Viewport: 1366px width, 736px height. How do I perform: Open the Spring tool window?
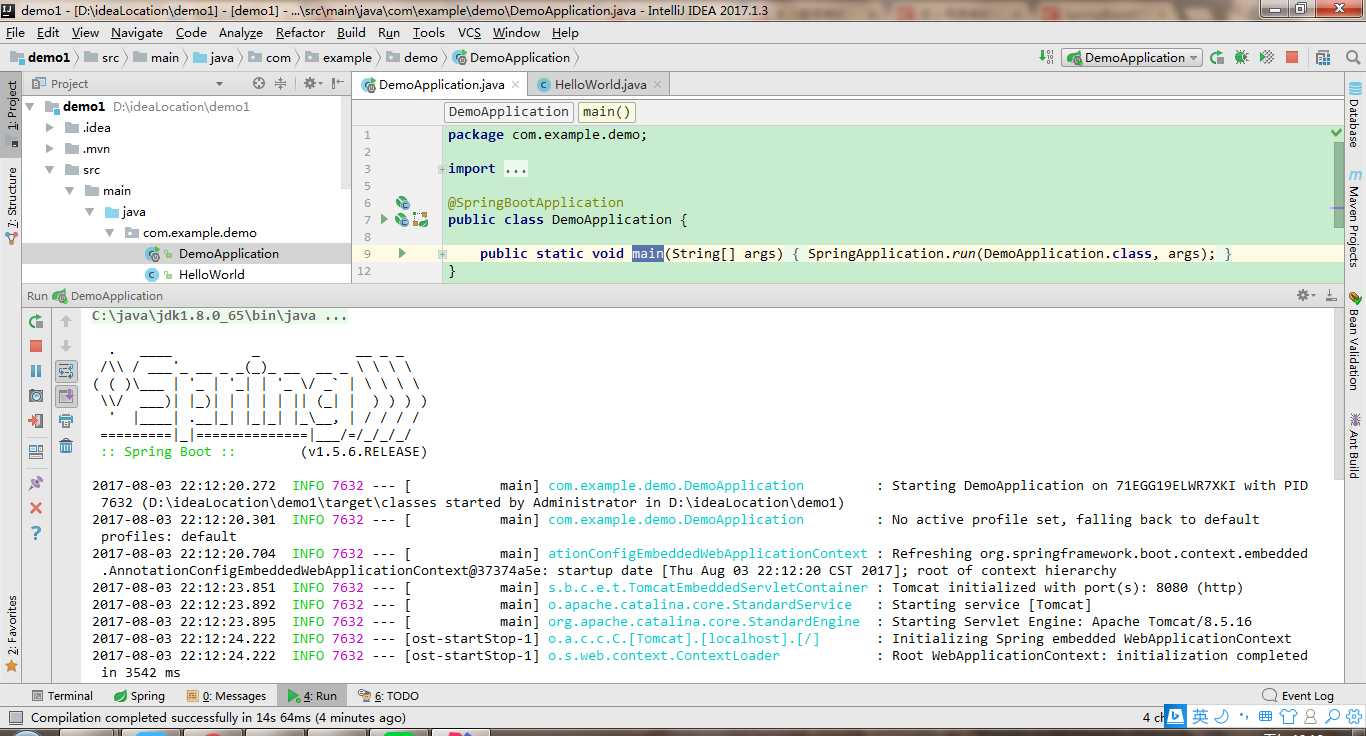click(x=139, y=696)
